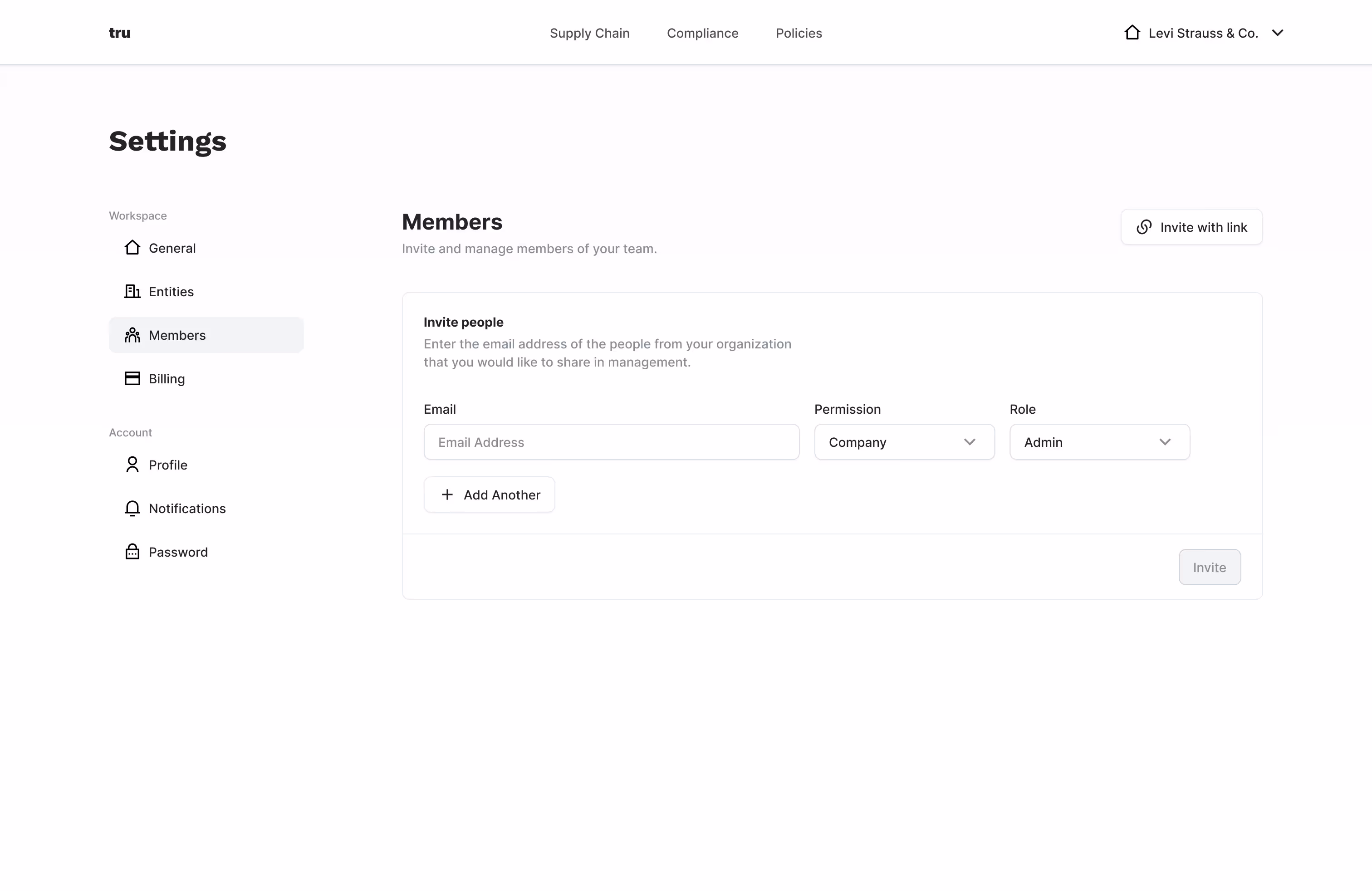
Task: Navigate to the Compliance tab
Action: (x=703, y=33)
